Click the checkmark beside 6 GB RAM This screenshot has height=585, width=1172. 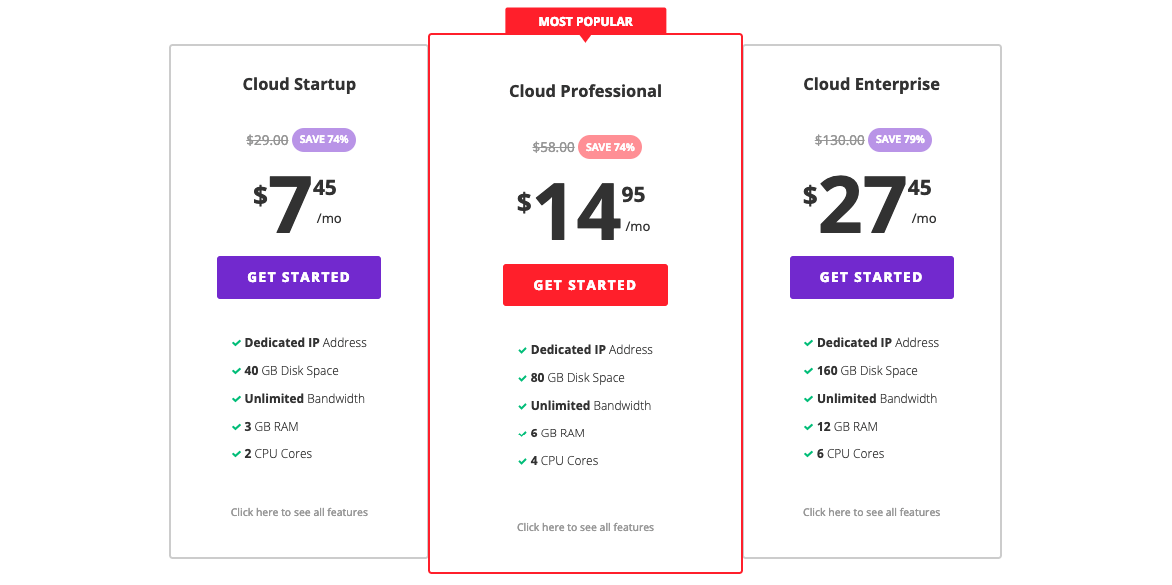522,433
